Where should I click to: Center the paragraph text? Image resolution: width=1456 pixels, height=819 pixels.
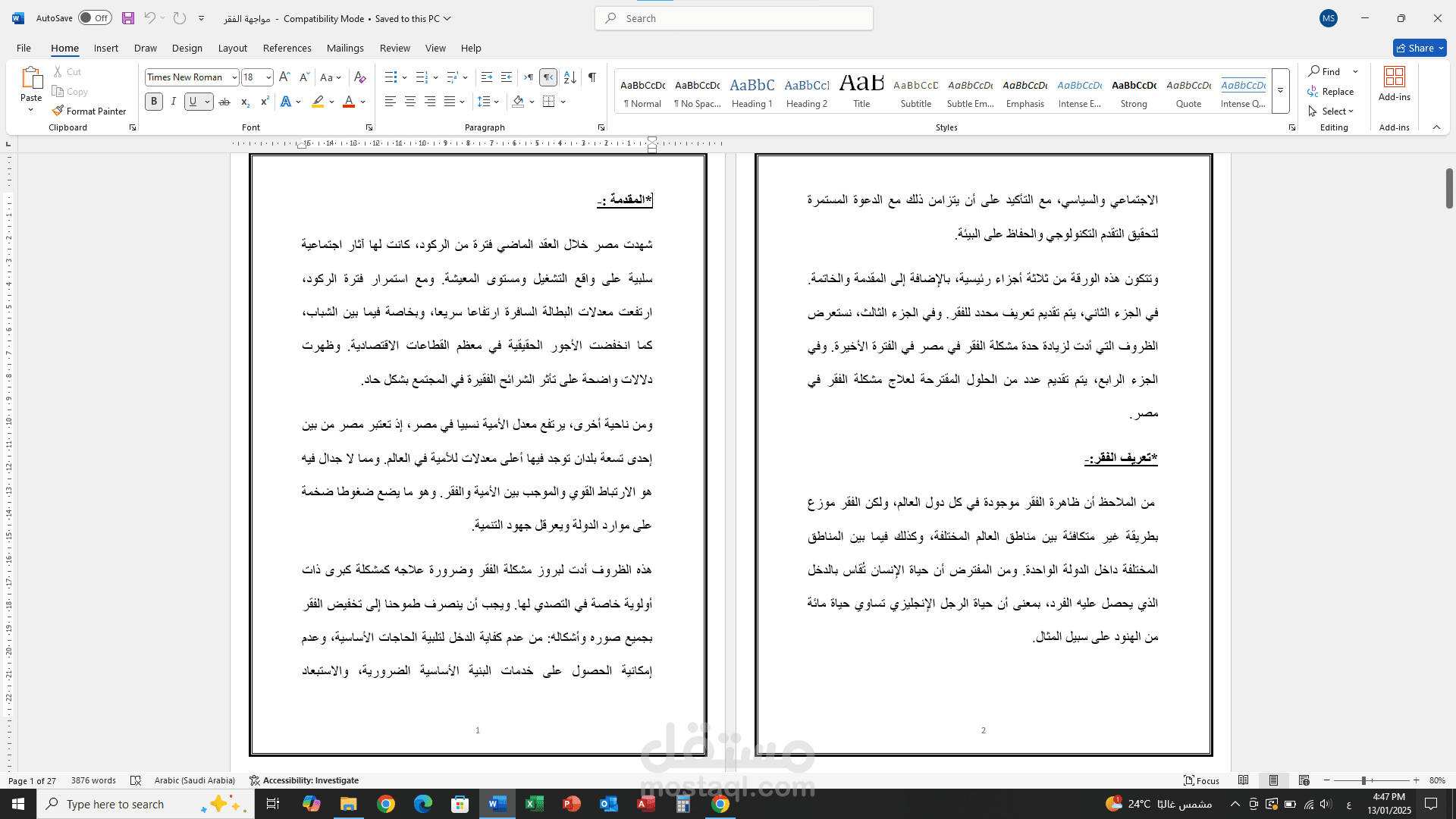pyautogui.click(x=410, y=102)
